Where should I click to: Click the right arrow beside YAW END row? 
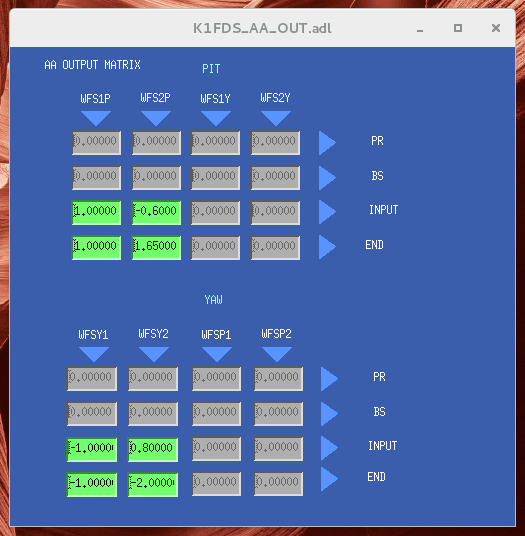pos(329,479)
